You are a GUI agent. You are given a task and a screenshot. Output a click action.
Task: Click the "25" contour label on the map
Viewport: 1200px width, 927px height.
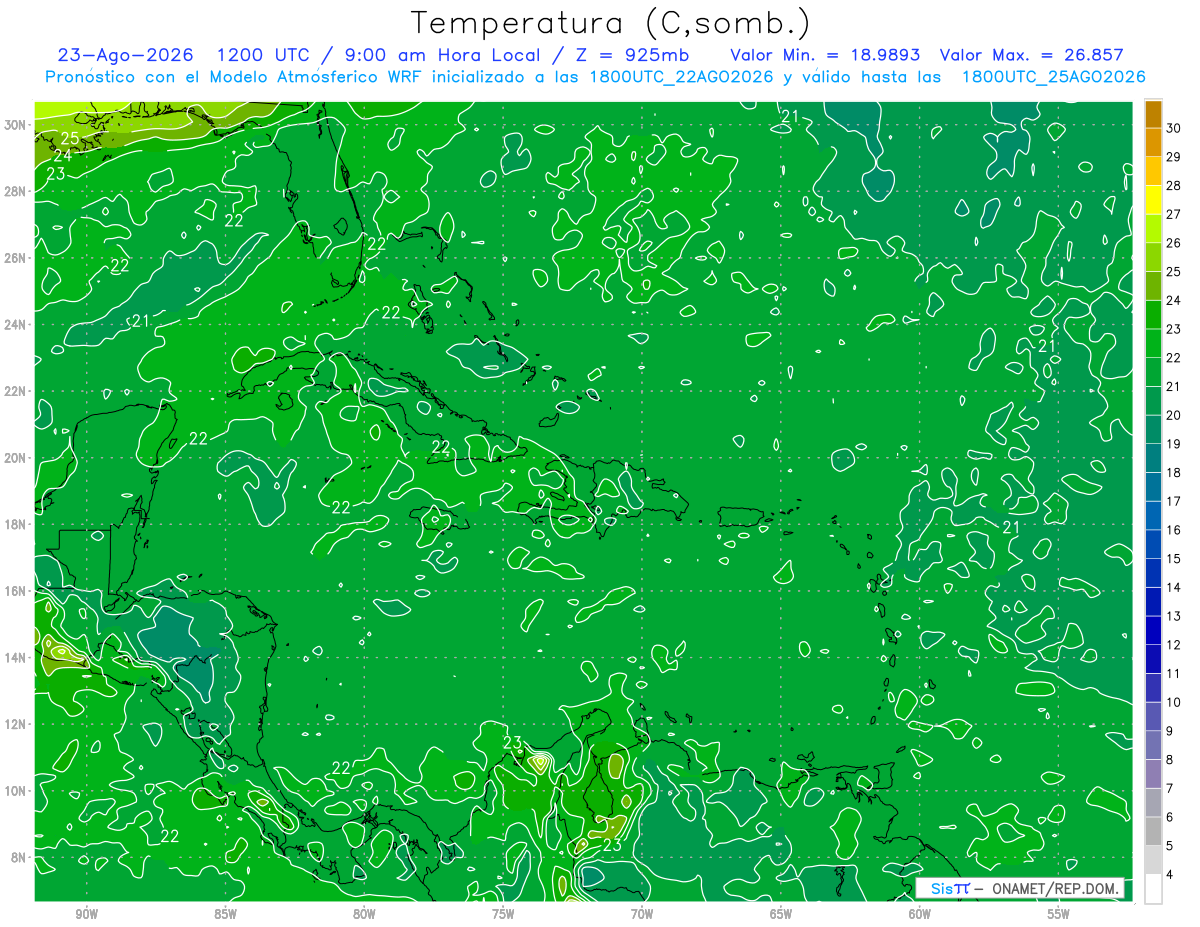click(x=70, y=139)
